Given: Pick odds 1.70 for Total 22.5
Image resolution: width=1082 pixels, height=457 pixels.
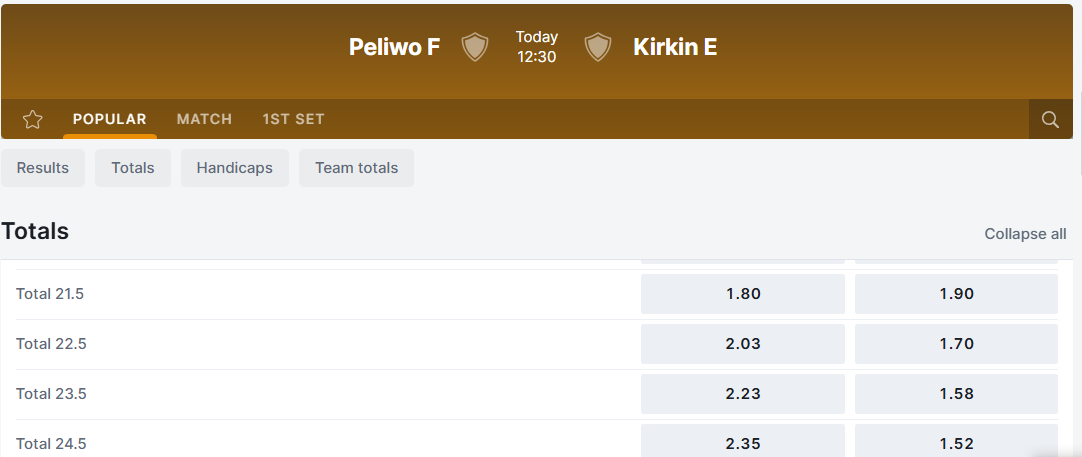Looking at the screenshot, I should click(956, 344).
